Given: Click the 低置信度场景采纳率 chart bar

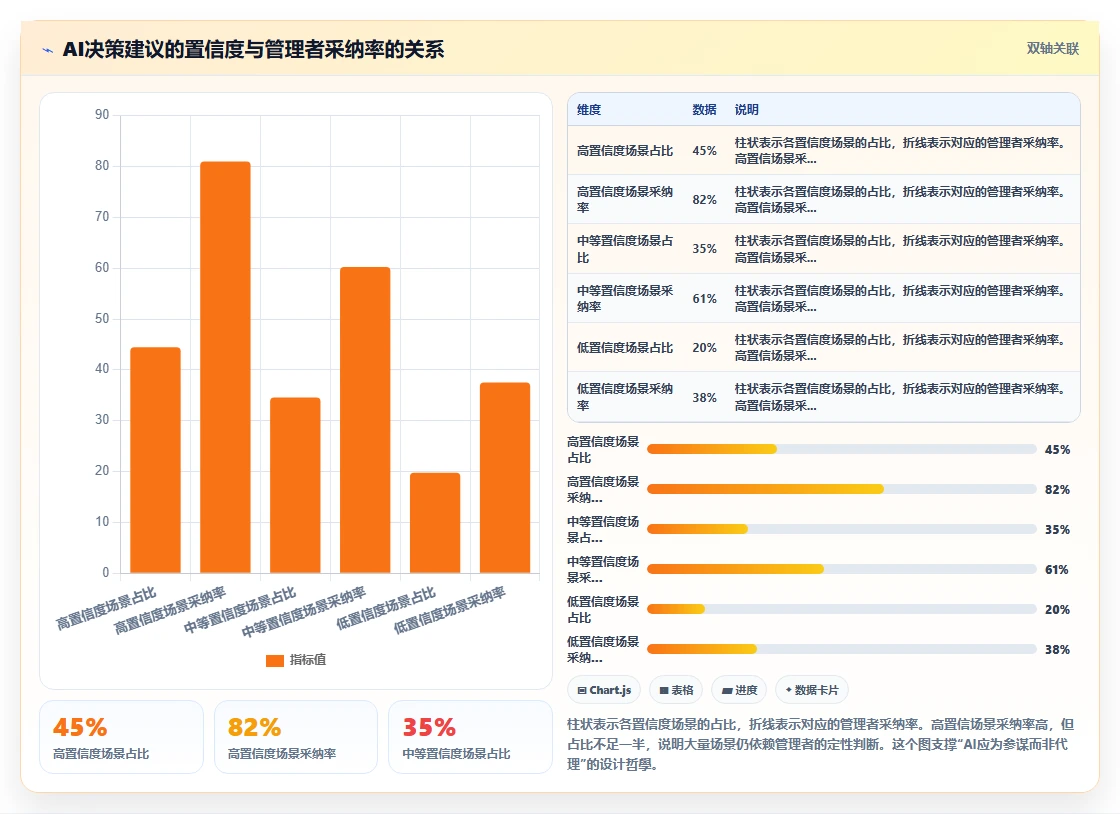Looking at the screenshot, I should coord(505,478).
